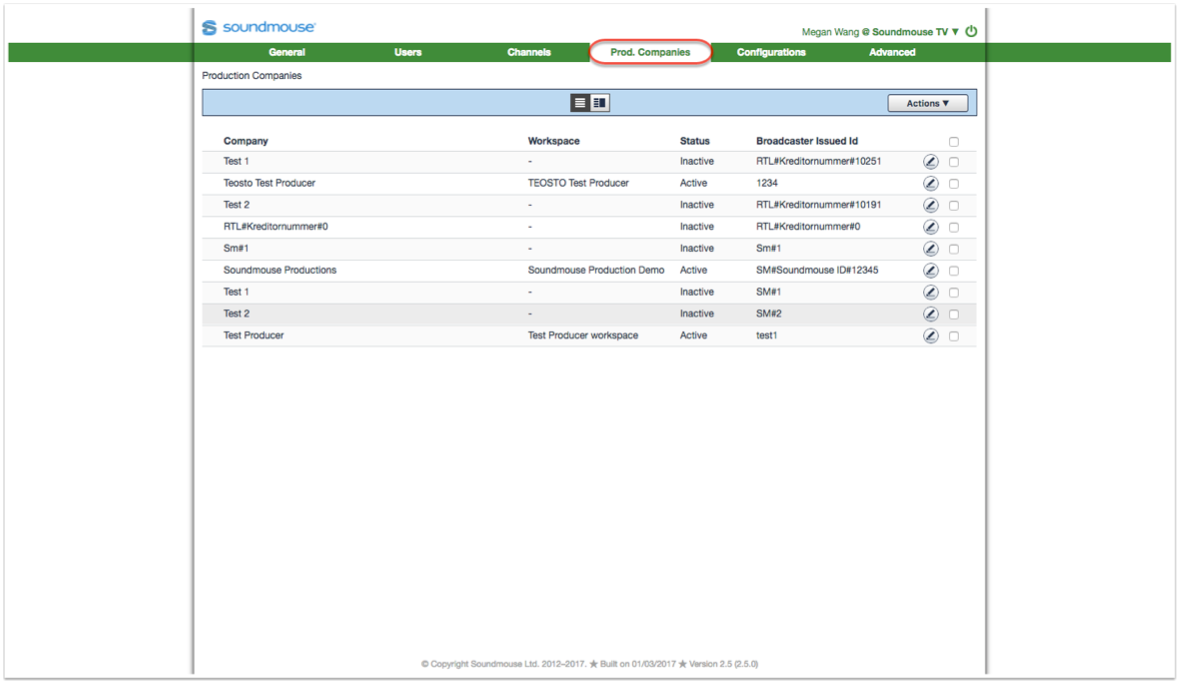Click the Broadcaster ID SM#Soundmouse ID#12345

click(x=817, y=270)
